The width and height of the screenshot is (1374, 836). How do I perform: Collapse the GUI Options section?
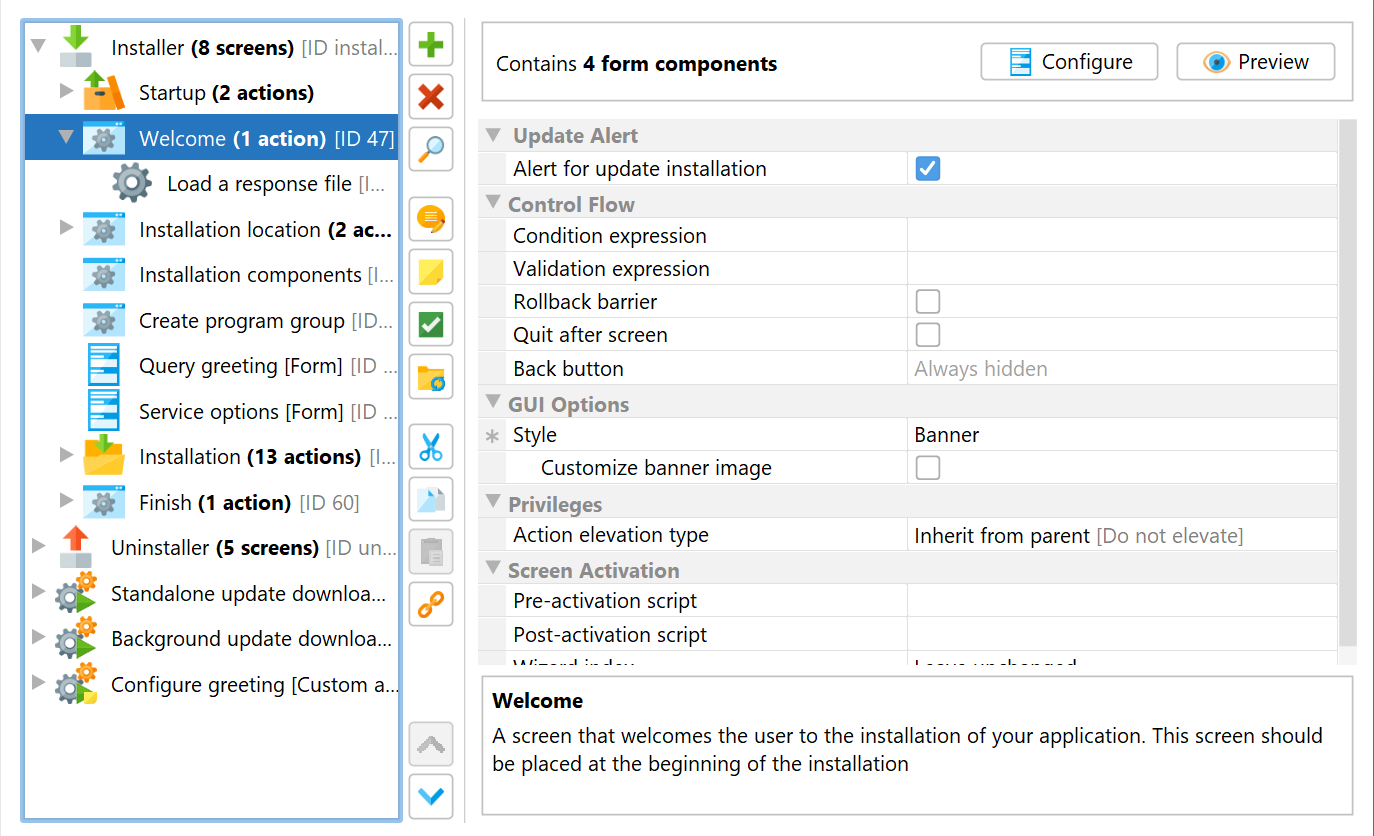[492, 403]
